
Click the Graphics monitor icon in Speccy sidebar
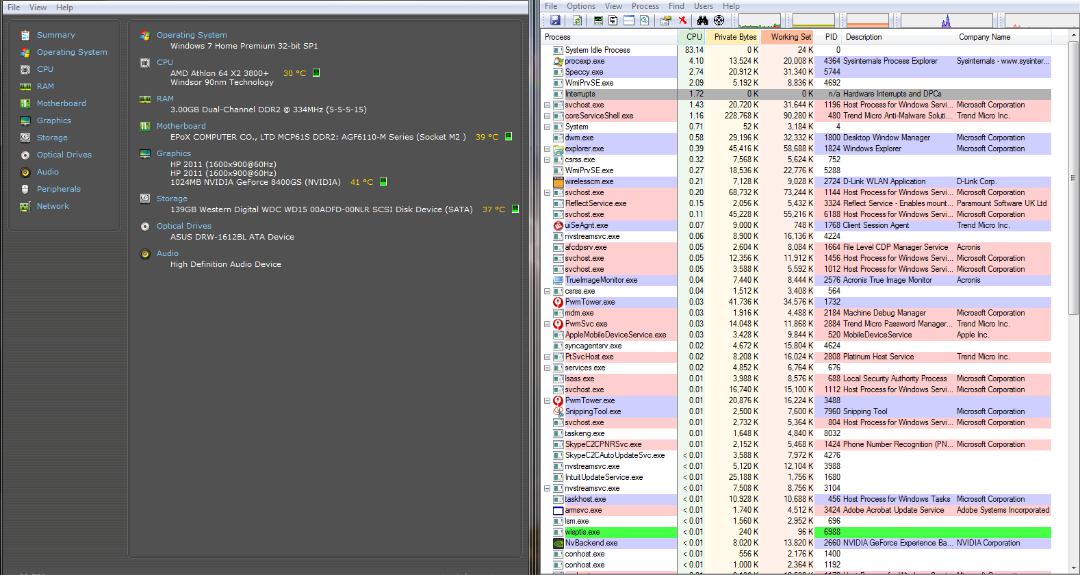coord(25,121)
